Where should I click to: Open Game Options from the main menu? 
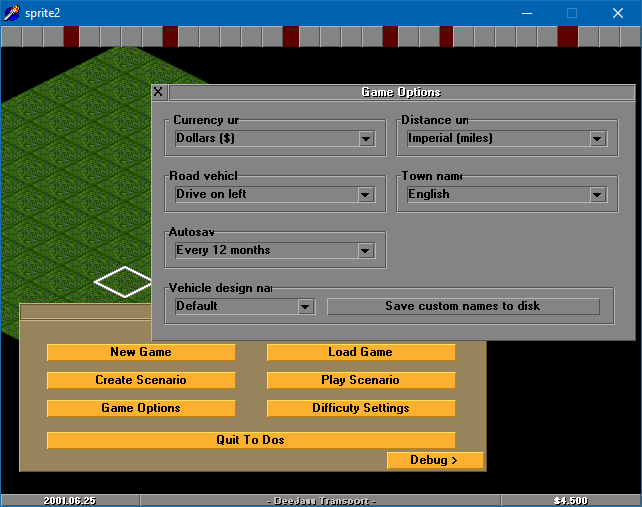tap(141, 408)
